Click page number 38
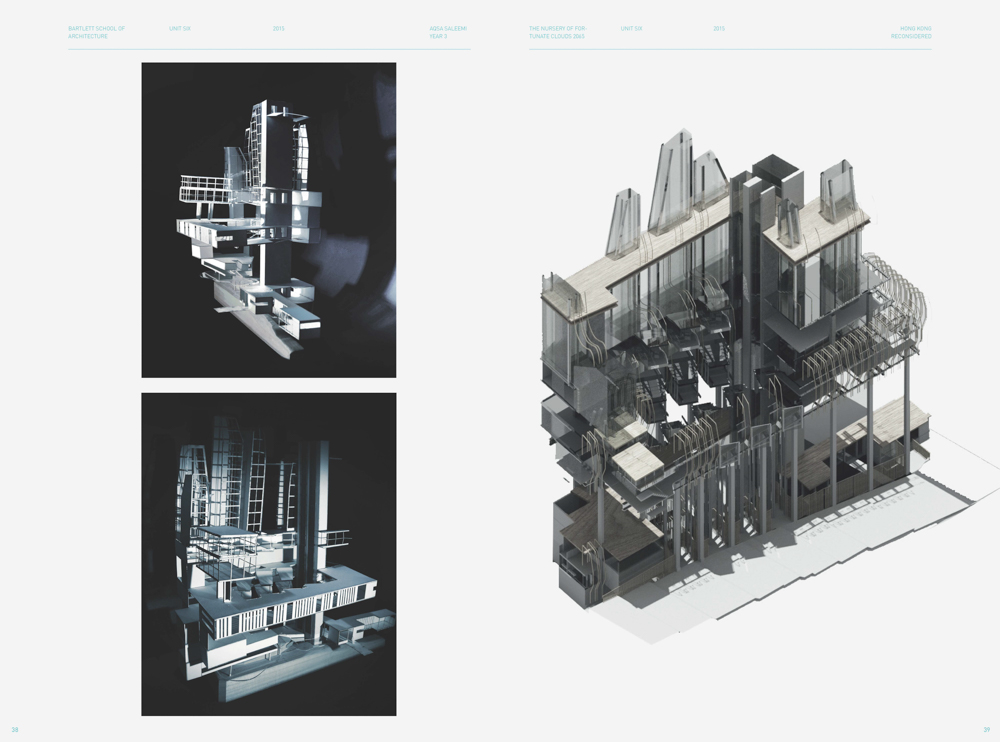This screenshot has width=1000, height=742. coord(15,730)
